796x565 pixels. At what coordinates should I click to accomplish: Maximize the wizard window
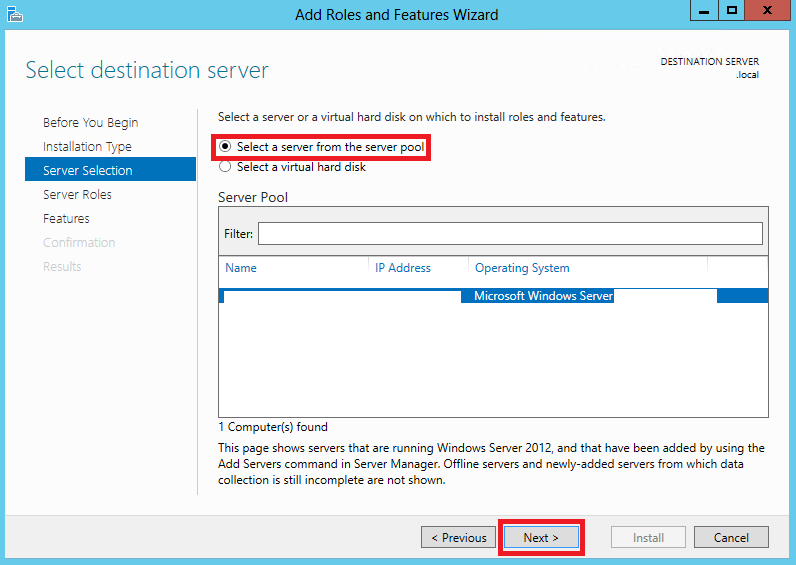[x=732, y=10]
